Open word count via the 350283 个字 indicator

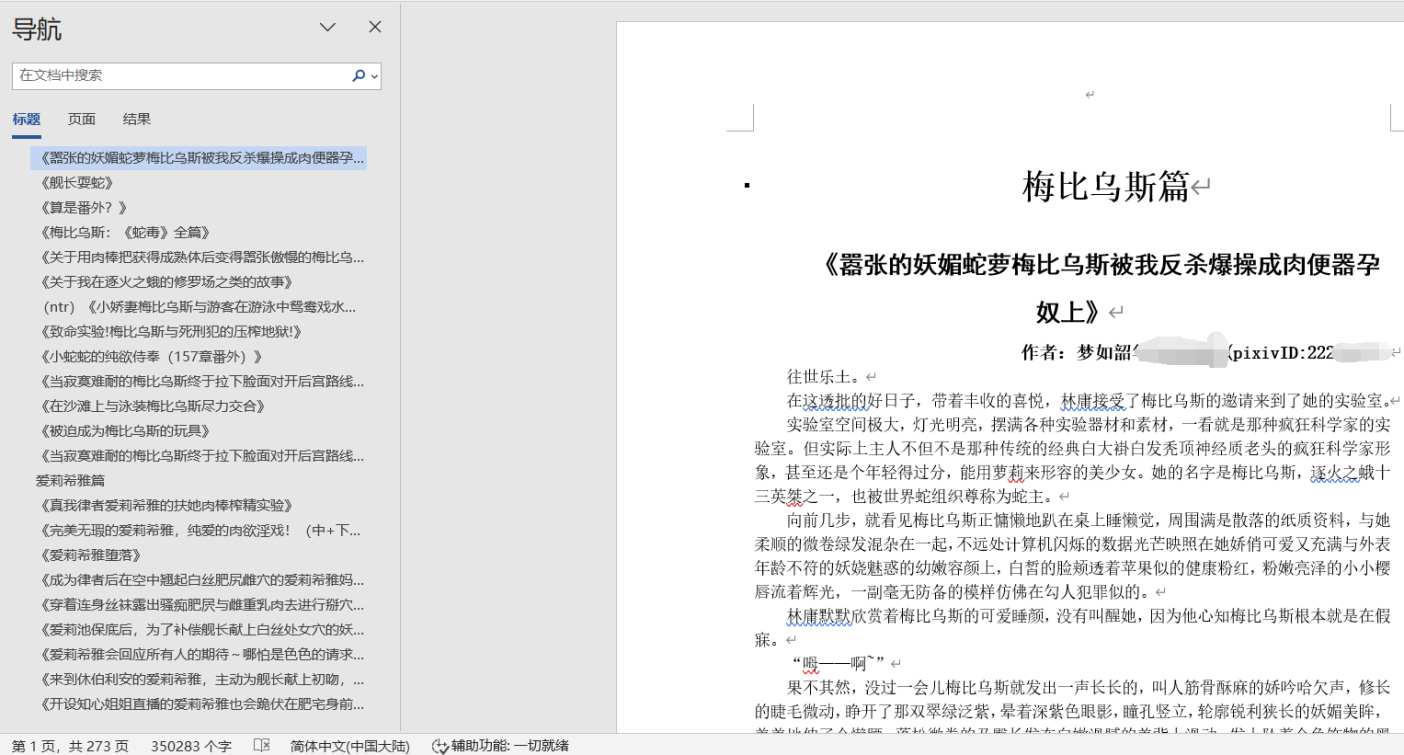tap(181, 744)
